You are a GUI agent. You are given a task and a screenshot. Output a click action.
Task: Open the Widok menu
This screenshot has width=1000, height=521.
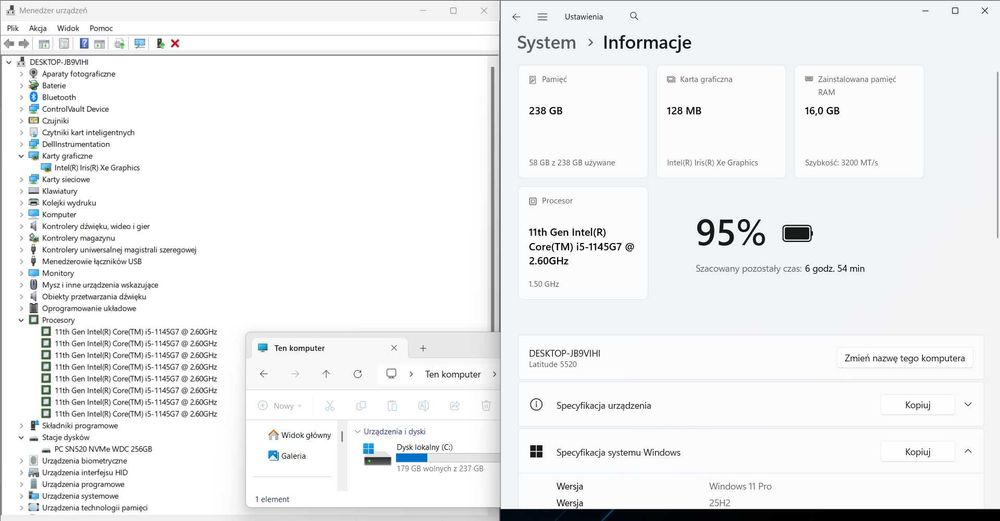68,28
